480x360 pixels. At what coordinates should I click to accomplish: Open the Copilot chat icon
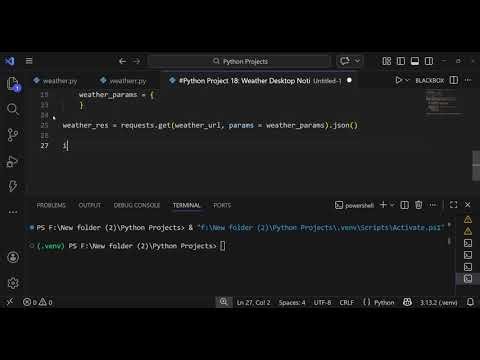[345, 61]
